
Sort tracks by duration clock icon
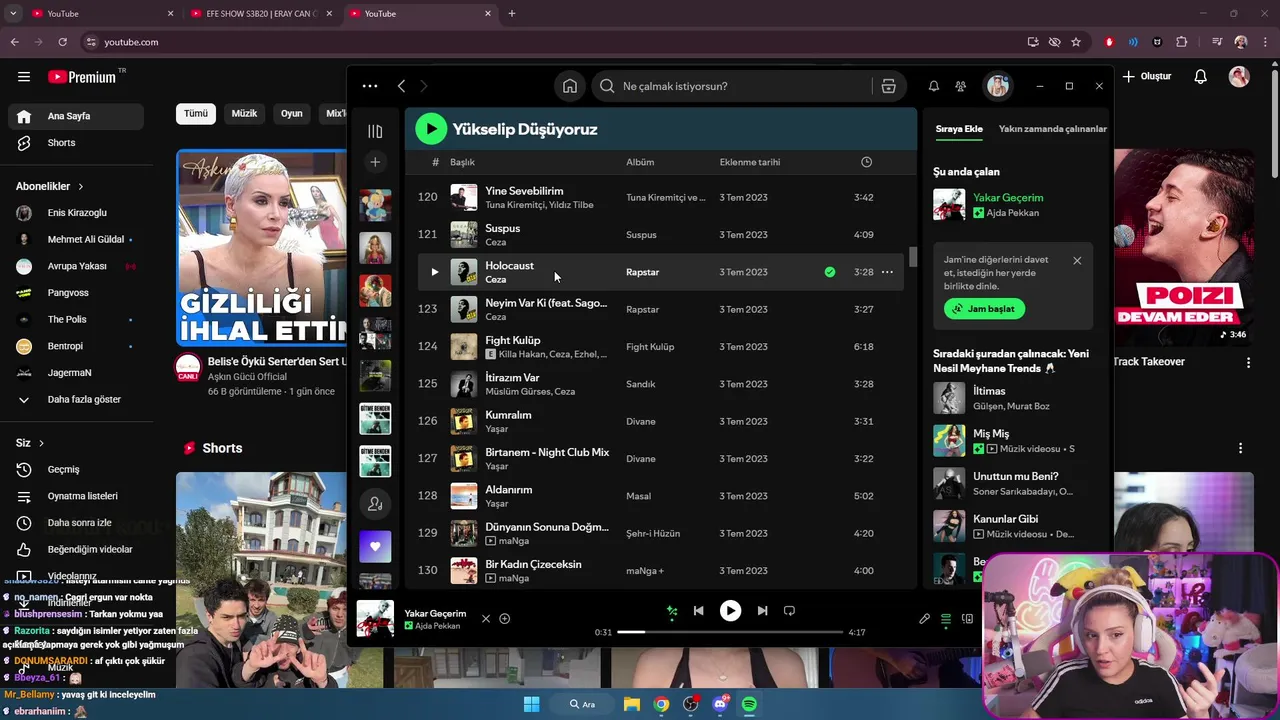click(866, 162)
